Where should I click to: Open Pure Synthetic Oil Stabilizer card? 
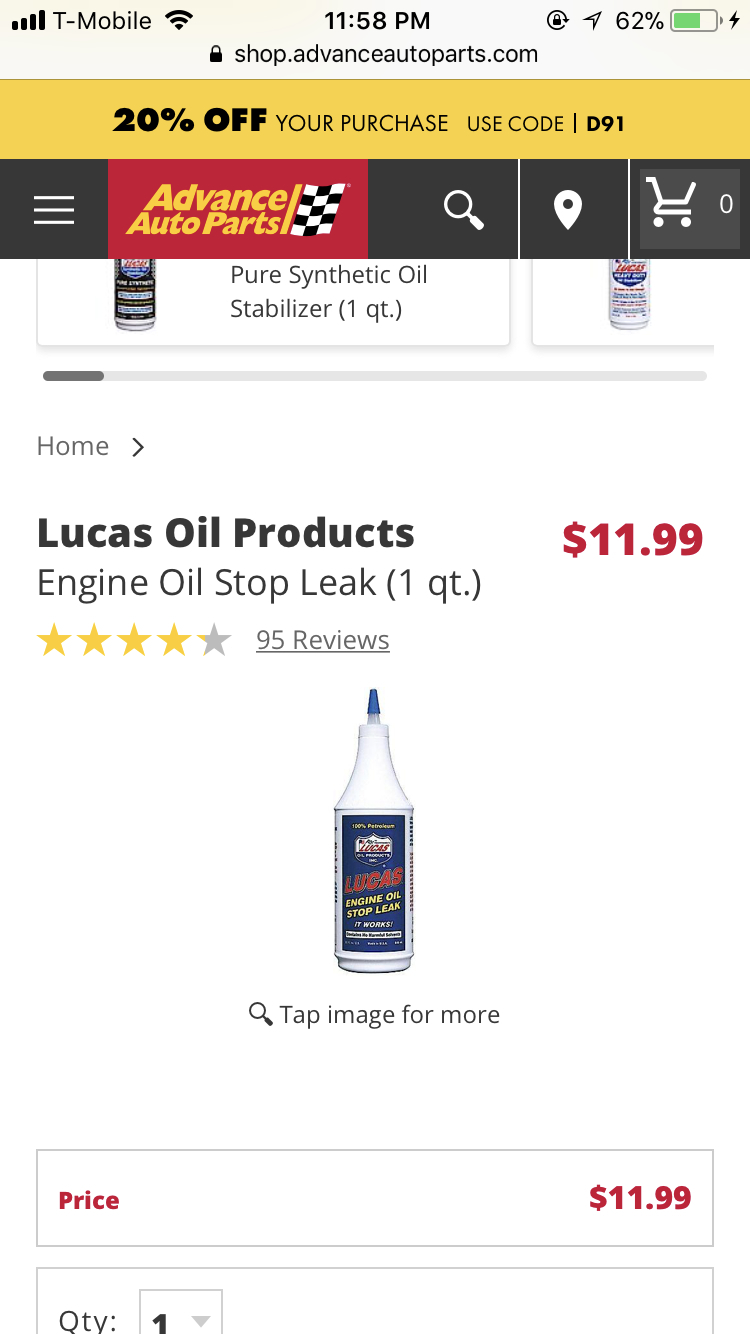328,292
